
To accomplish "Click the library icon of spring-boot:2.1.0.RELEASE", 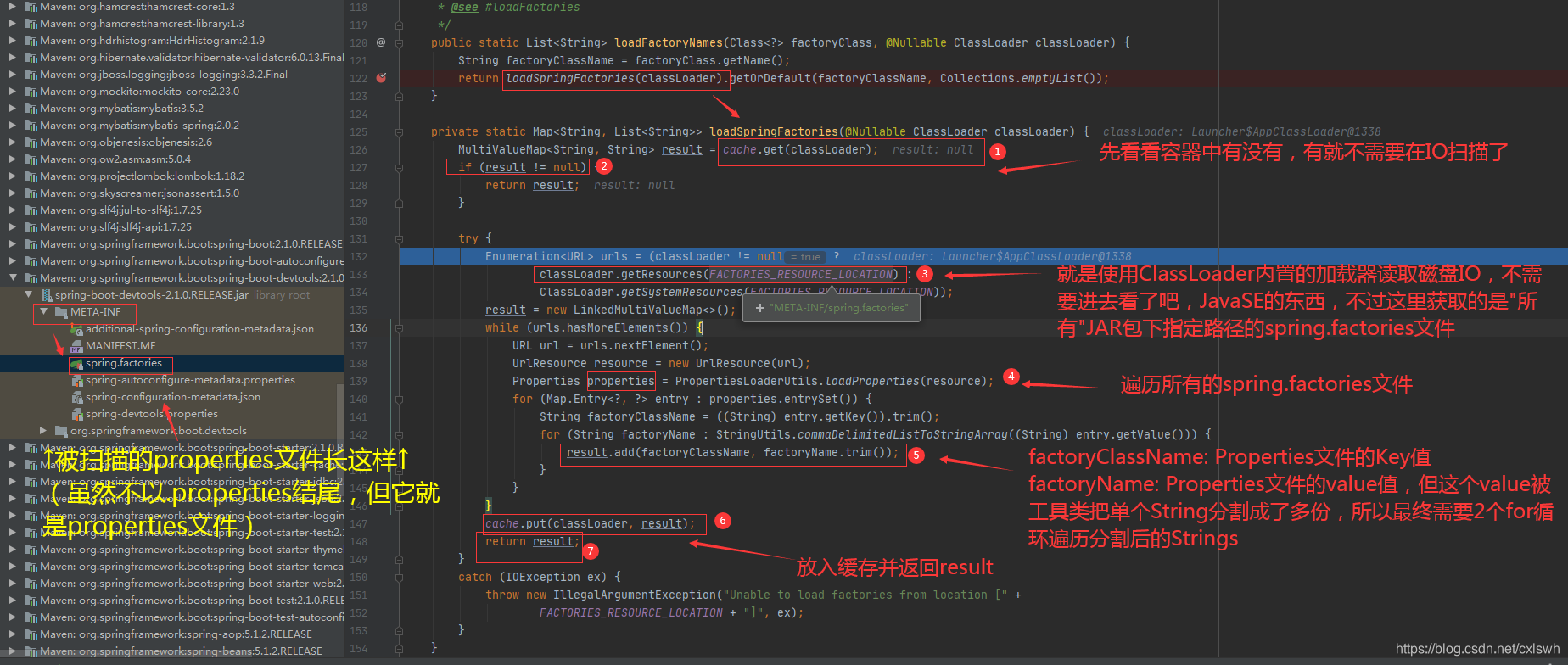I will click(31, 244).
